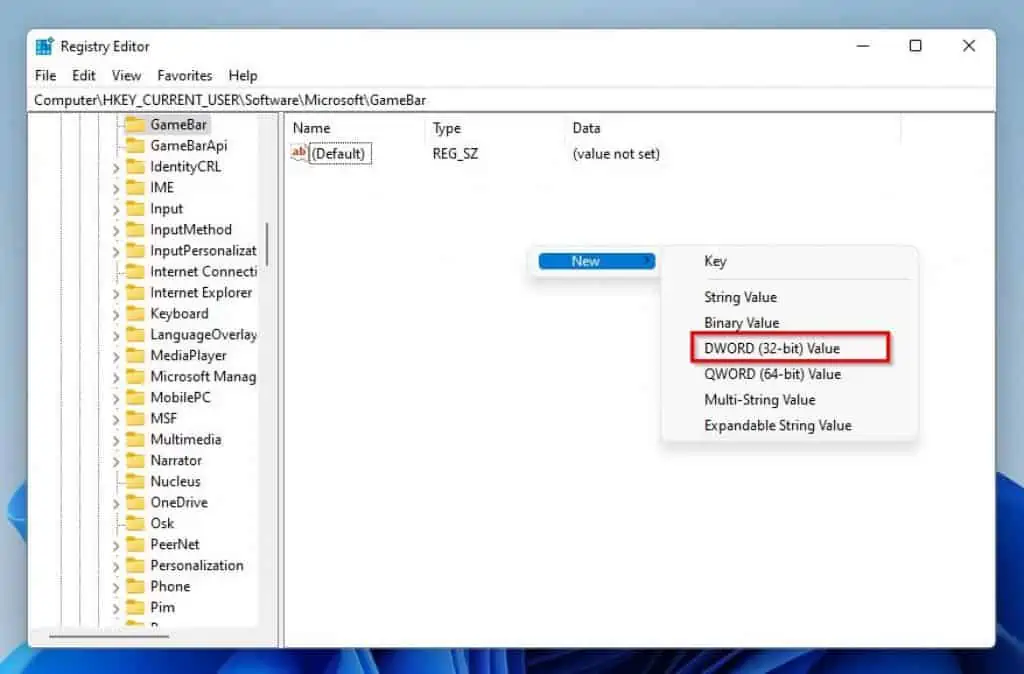Click the Narrator key folder icon
1024x674 pixels.
(x=135, y=461)
